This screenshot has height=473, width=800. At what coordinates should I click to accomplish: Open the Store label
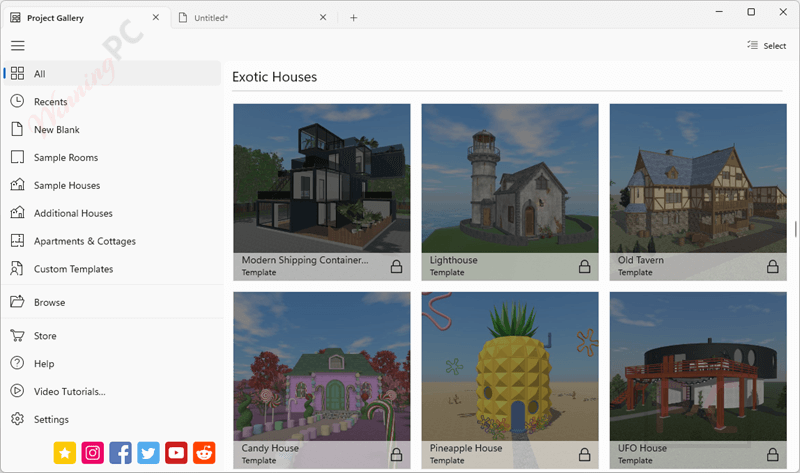point(45,336)
